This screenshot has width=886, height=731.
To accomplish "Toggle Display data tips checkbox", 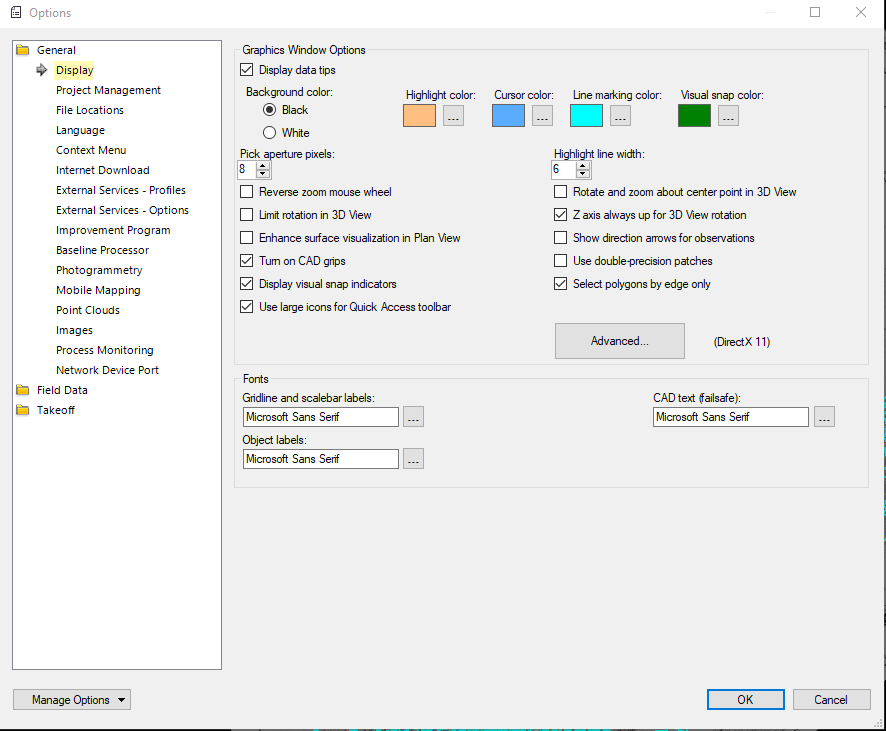I will 246,69.
